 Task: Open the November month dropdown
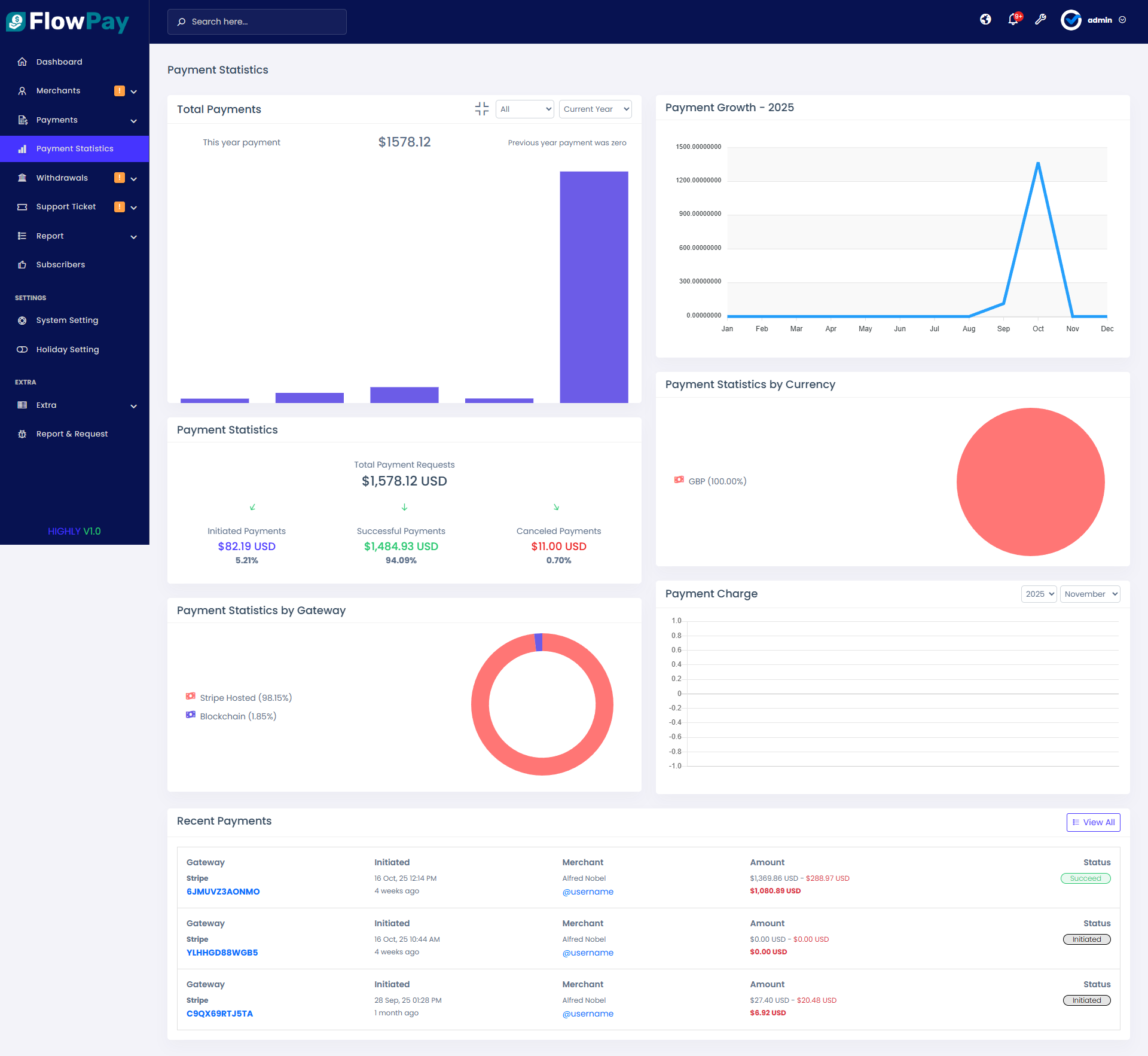[1089, 594]
